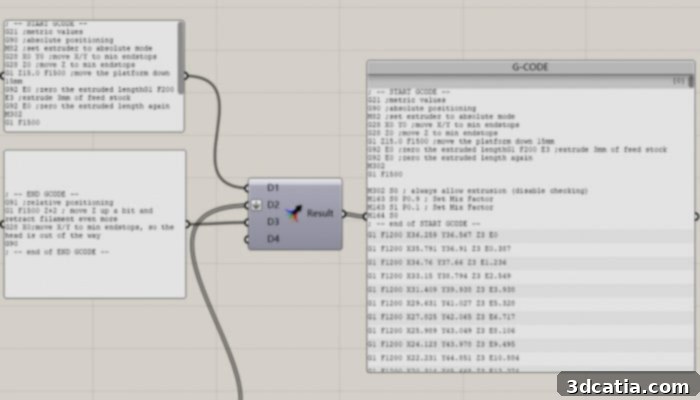Select row ending in 'Z3 E10.884'
The height and width of the screenshot is (400, 700).
tap(530, 358)
